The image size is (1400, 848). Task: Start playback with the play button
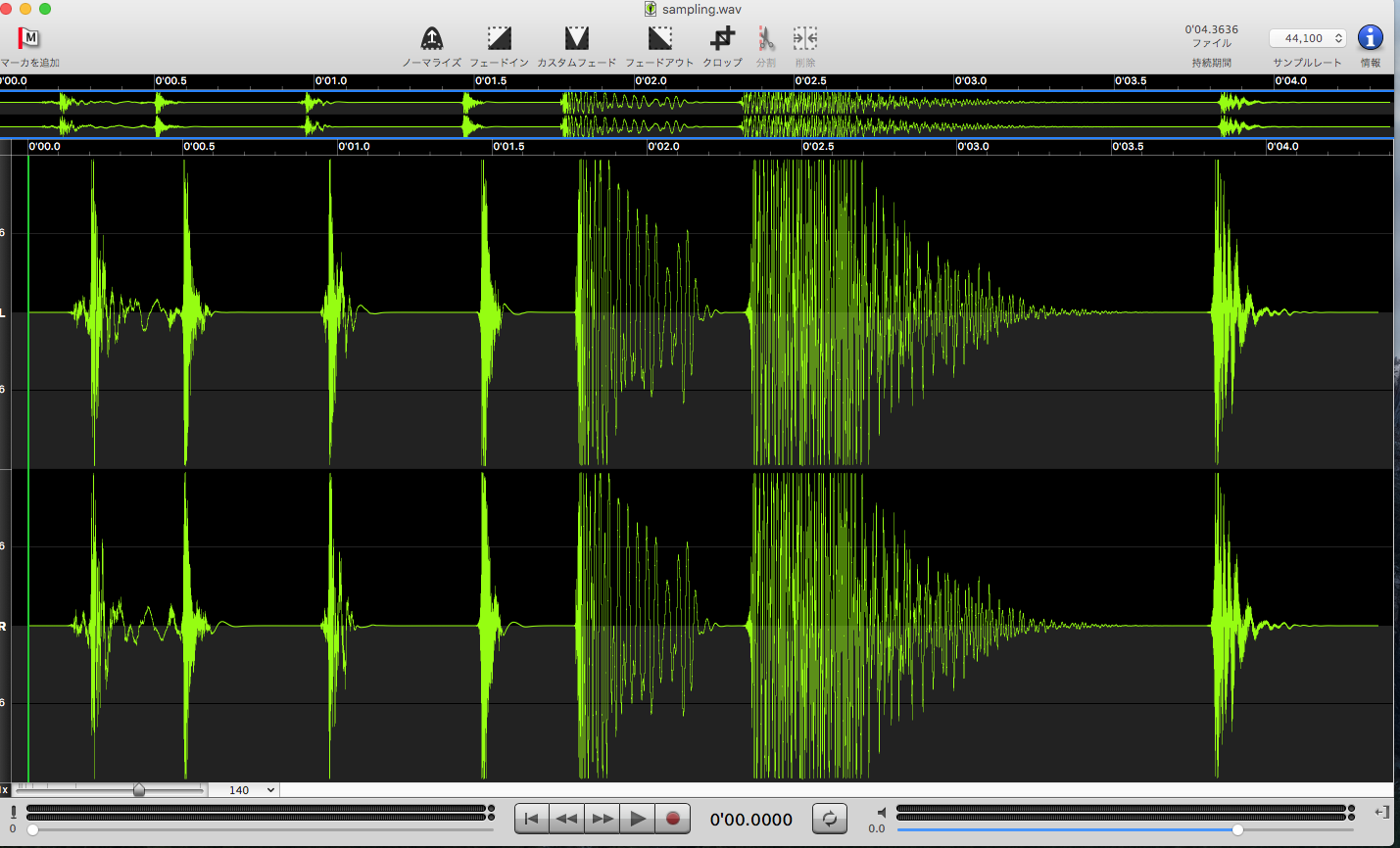coord(638,819)
